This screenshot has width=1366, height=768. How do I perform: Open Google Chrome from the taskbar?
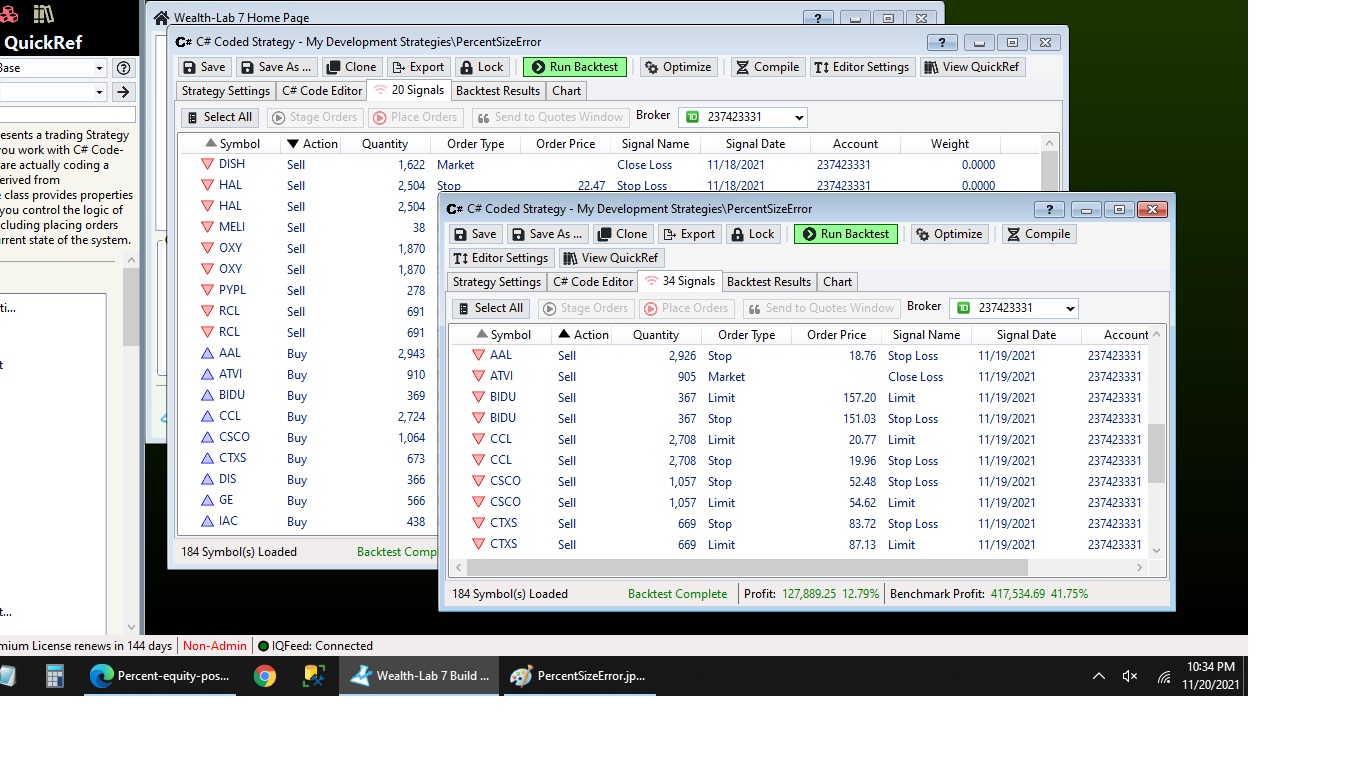coord(265,676)
